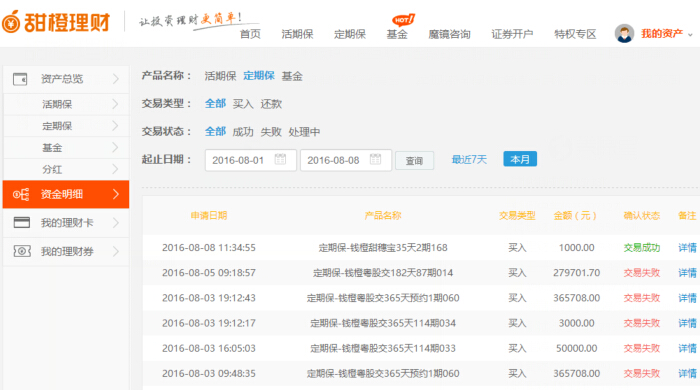
Task: Open 特权专区 in the top navigation
Action: coord(575,34)
